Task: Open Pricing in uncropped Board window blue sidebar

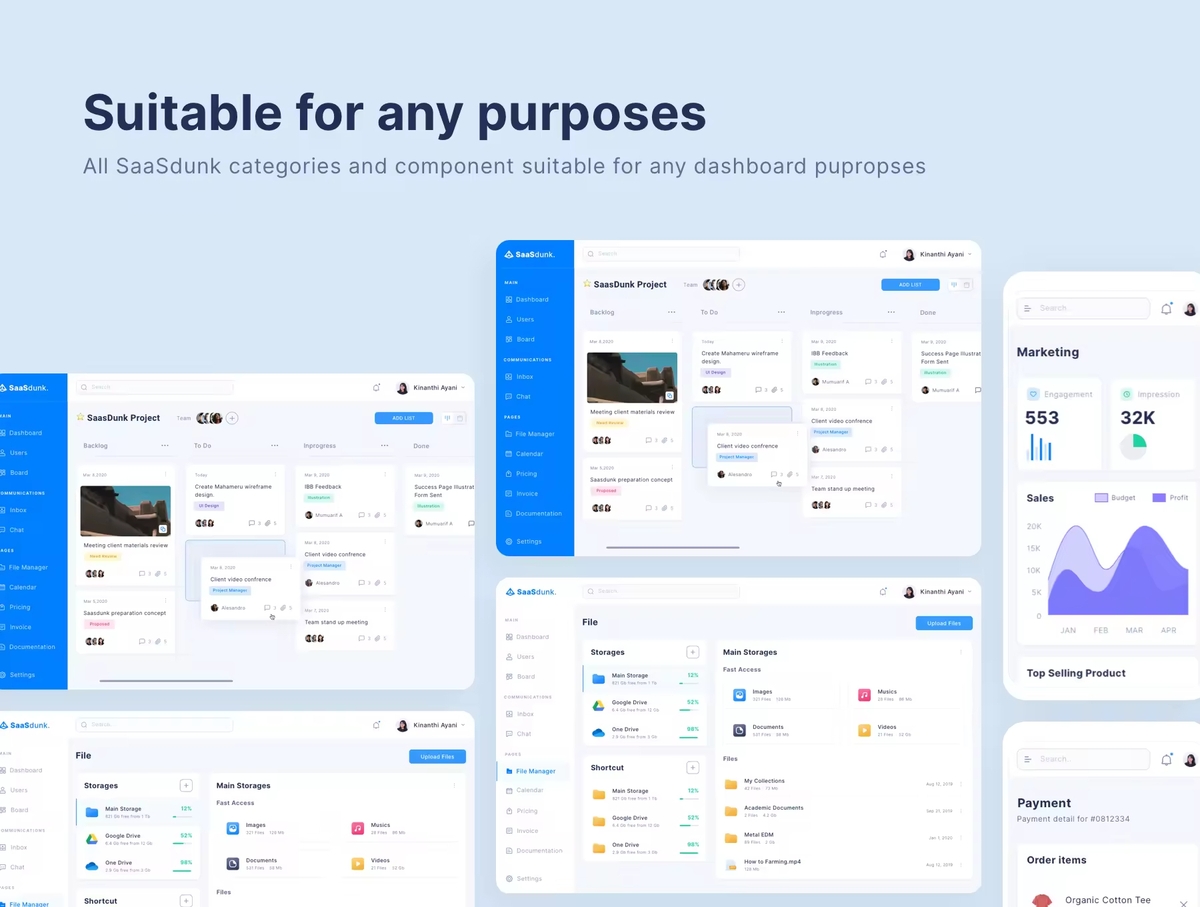Action: (526, 474)
